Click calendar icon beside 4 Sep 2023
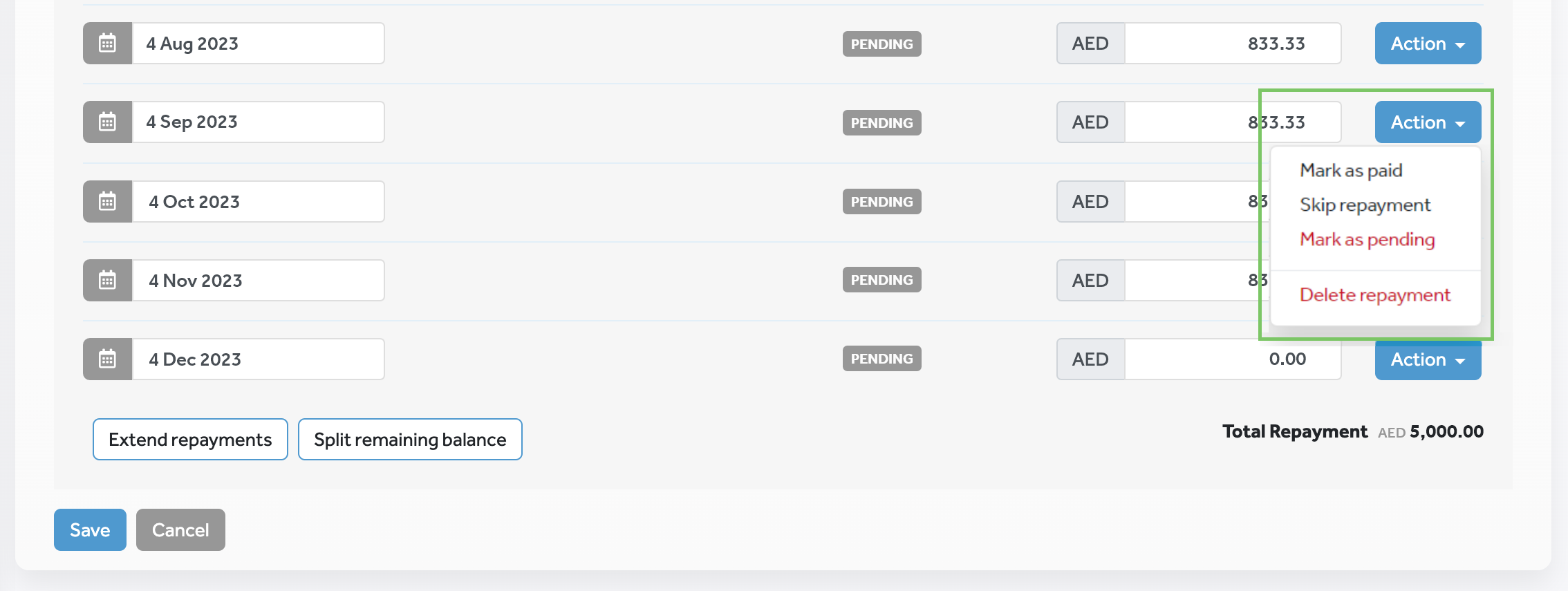Viewport: 1568px width, 591px height. [x=107, y=122]
